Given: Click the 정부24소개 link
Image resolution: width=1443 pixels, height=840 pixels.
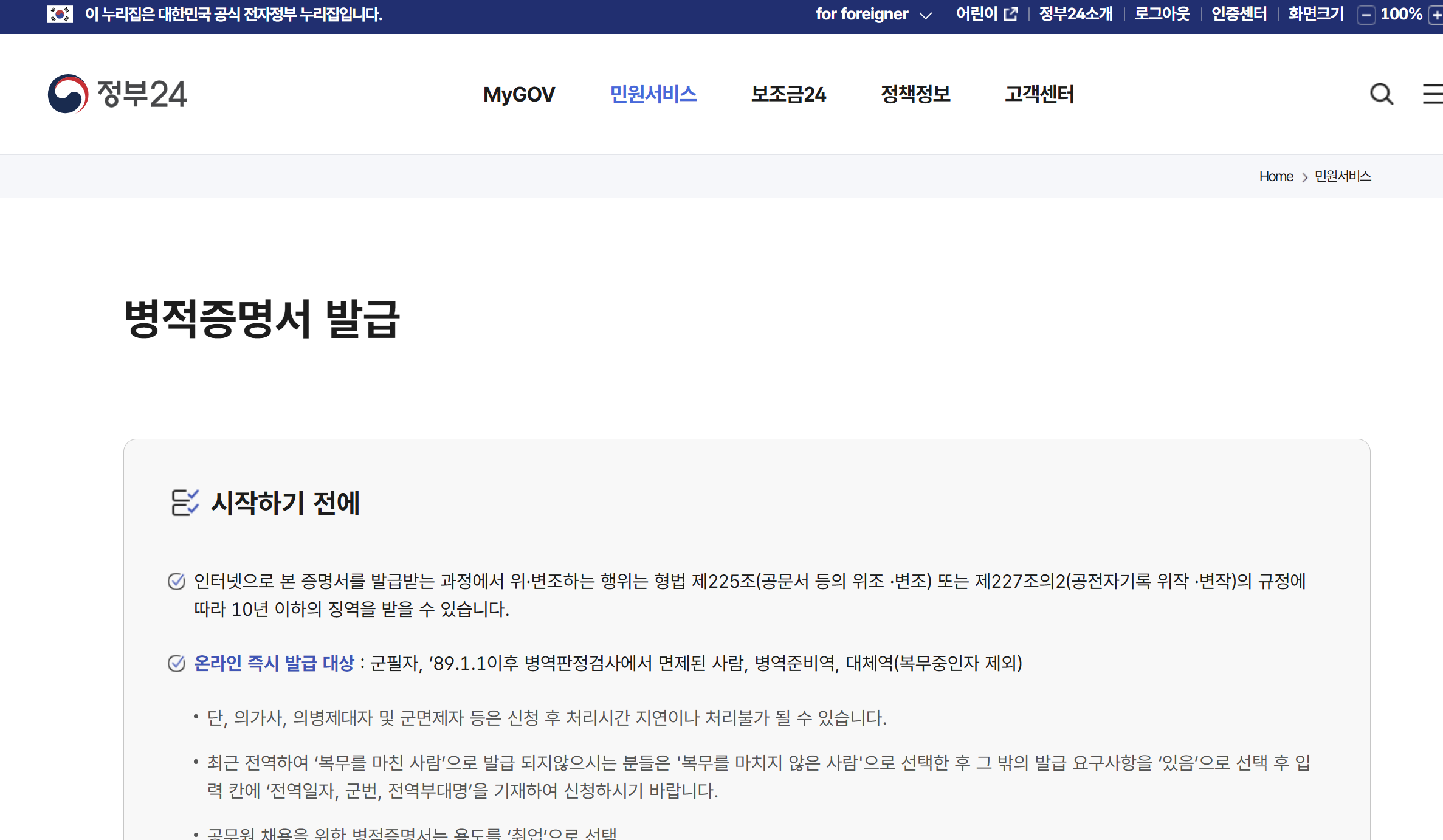Looking at the screenshot, I should tap(1076, 14).
